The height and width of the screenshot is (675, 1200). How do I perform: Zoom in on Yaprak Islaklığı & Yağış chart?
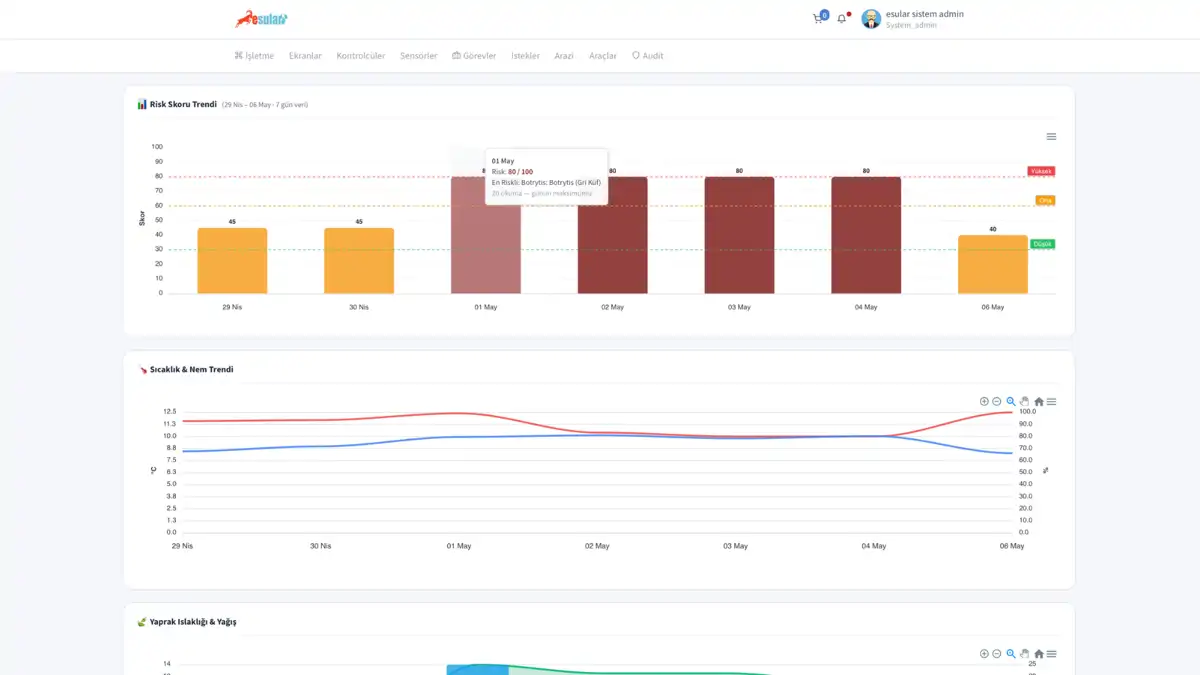tap(984, 654)
